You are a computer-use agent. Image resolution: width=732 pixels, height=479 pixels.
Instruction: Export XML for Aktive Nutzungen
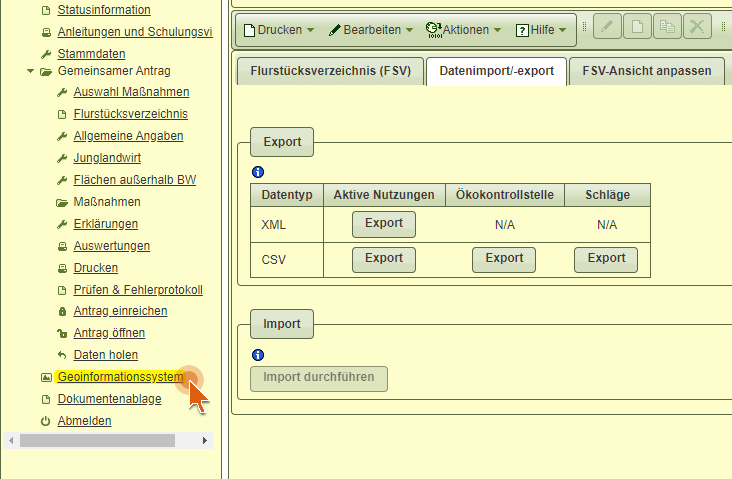[x=384, y=224]
